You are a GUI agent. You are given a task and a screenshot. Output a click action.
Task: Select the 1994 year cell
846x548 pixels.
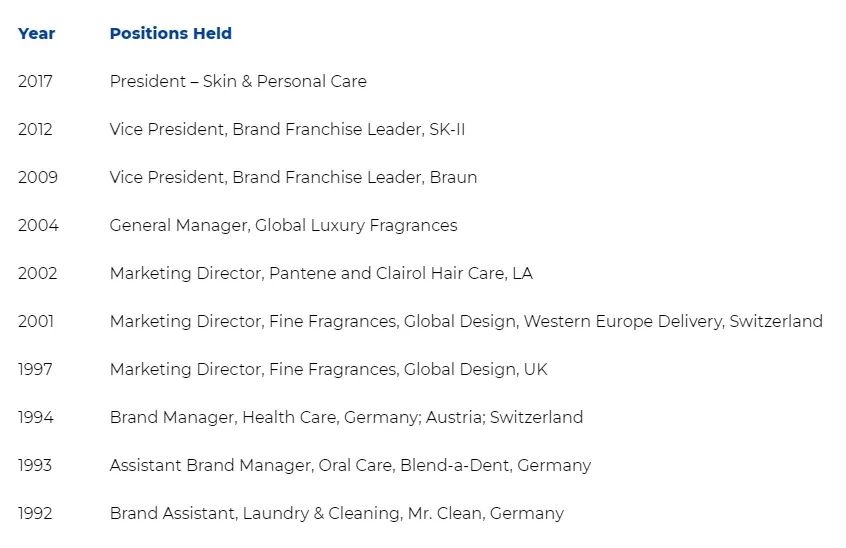tap(35, 417)
